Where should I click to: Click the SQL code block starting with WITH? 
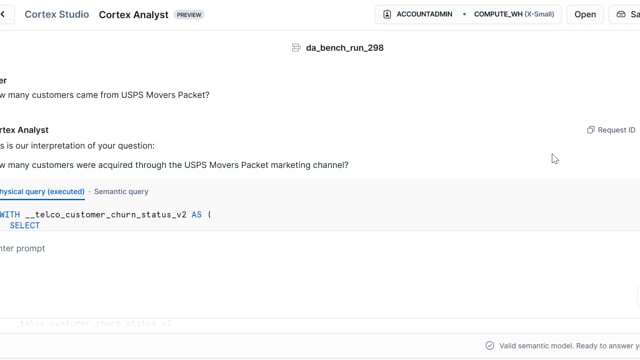[320, 220]
